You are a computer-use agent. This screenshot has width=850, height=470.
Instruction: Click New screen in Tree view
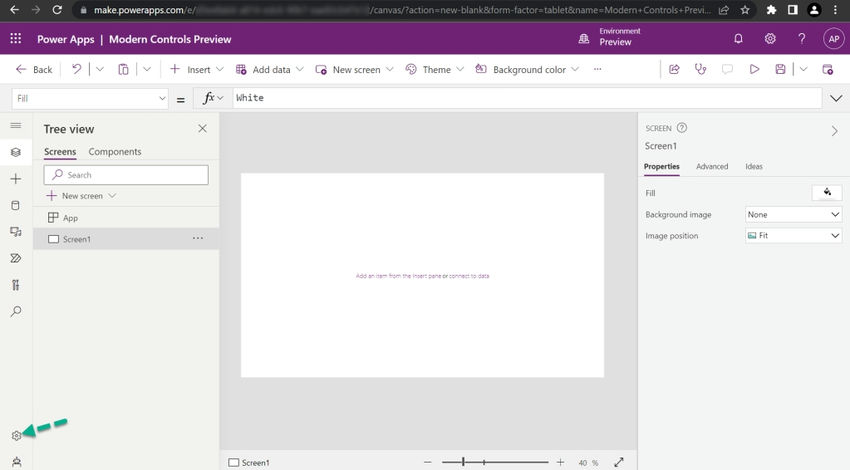(x=81, y=196)
